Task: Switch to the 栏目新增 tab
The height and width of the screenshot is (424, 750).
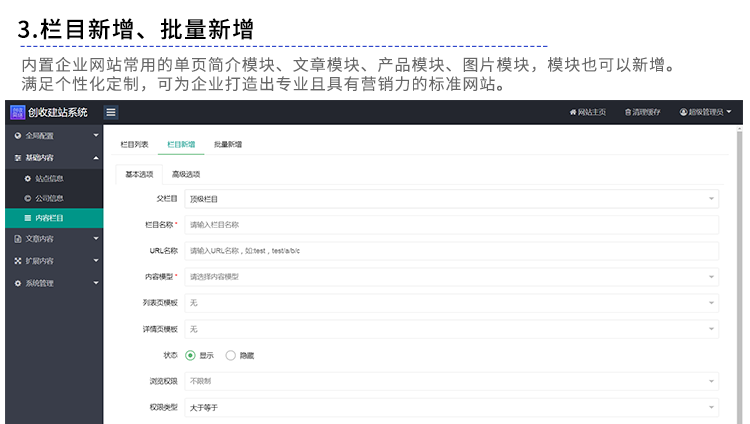Action: tap(181, 144)
